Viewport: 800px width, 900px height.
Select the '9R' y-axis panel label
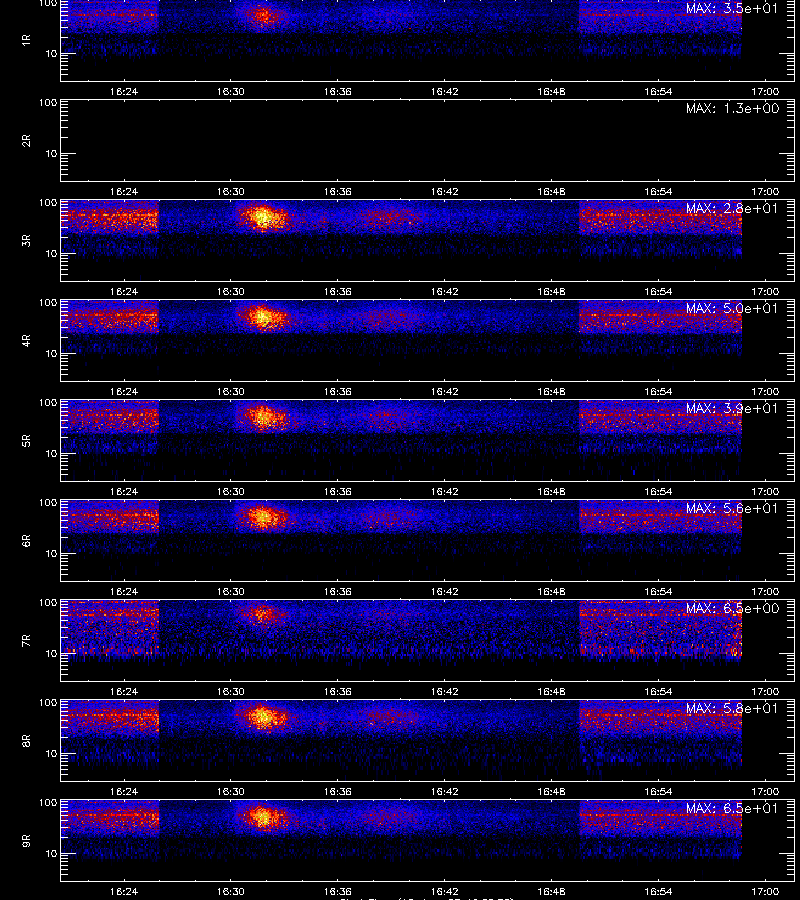click(26, 841)
